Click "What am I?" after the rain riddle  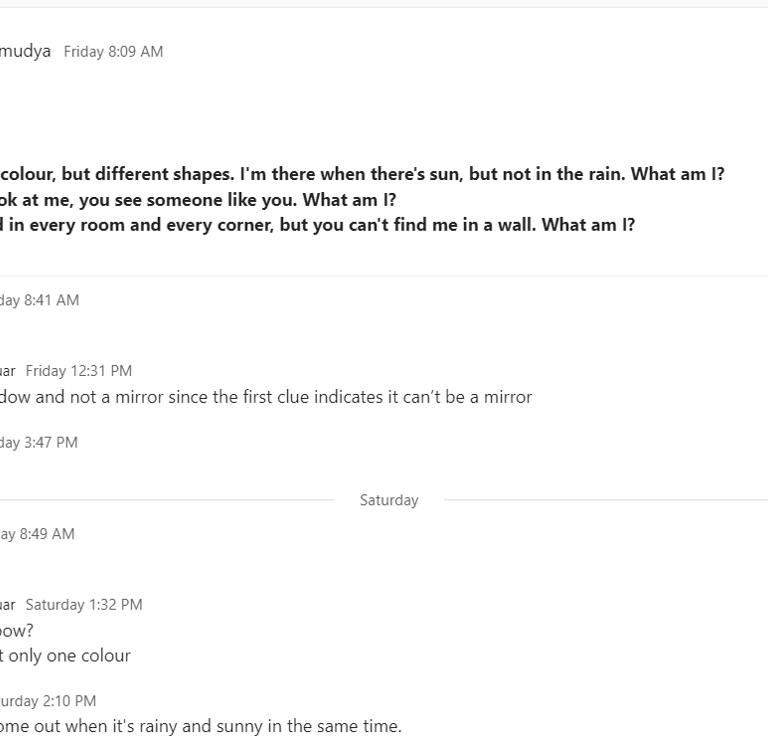coord(678,174)
